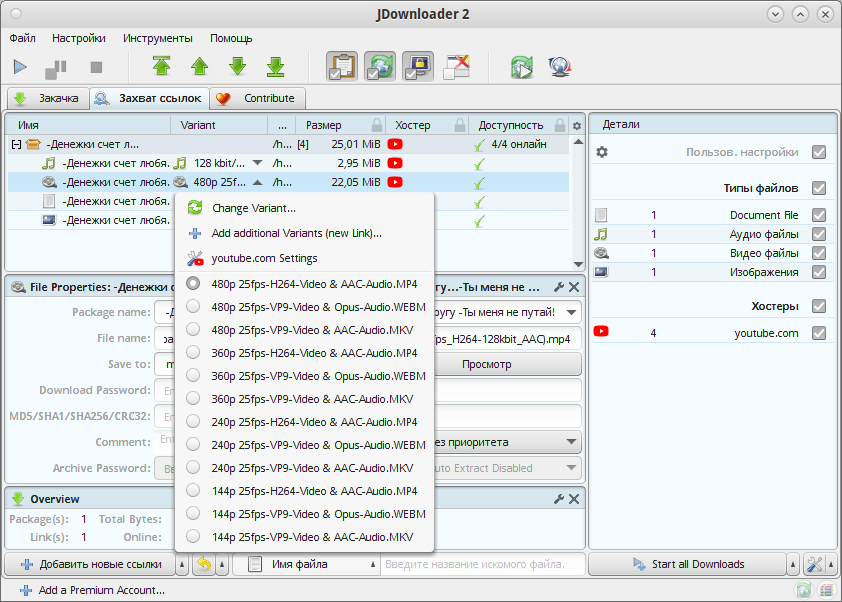This screenshot has height=602, width=842.
Task: Click the green refresh-play toolbar icon
Action: (x=522, y=67)
